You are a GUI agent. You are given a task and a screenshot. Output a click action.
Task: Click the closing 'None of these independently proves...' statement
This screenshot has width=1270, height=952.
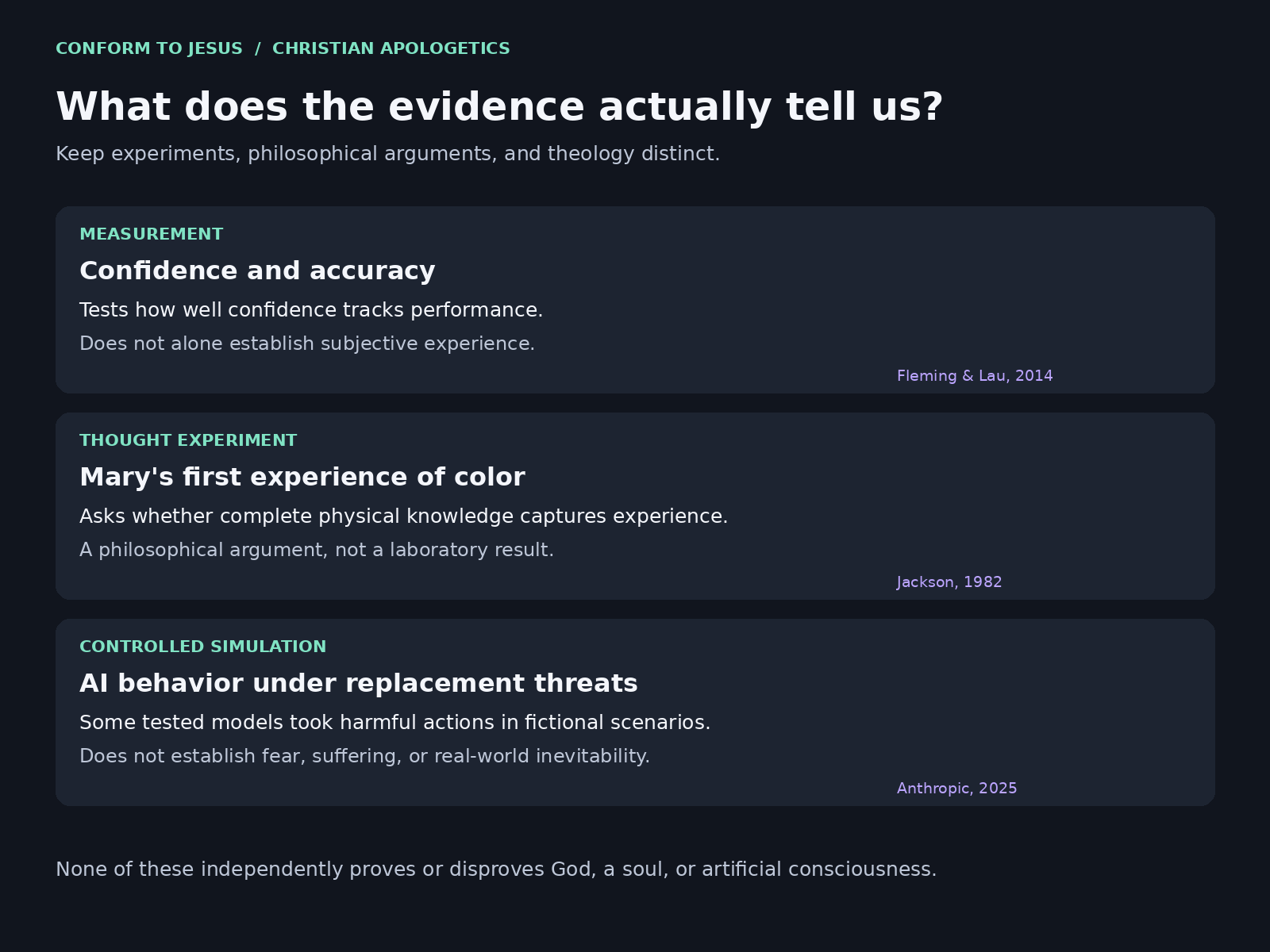click(x=496, y=869)
